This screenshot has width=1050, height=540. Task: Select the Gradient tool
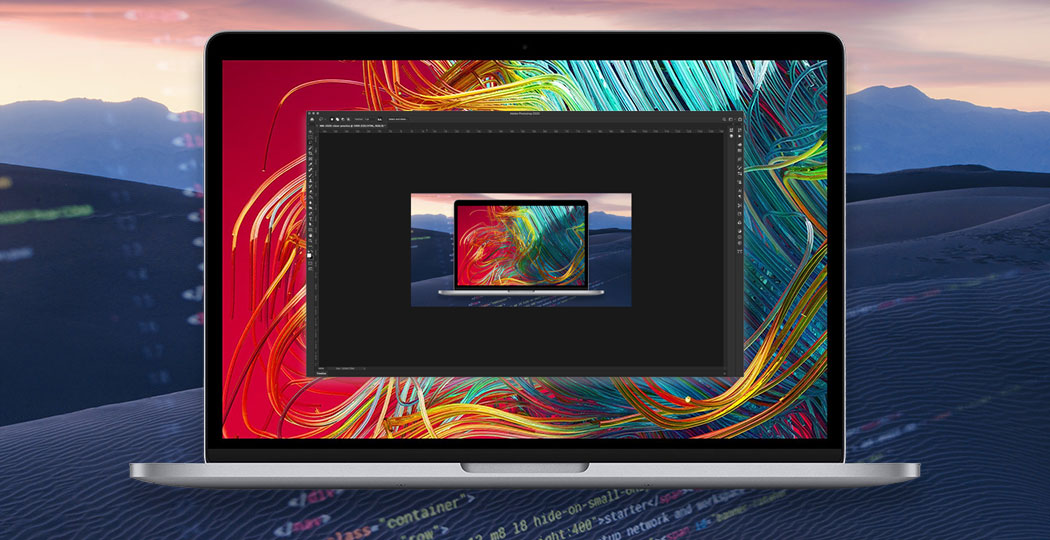[x=310, y=198]
